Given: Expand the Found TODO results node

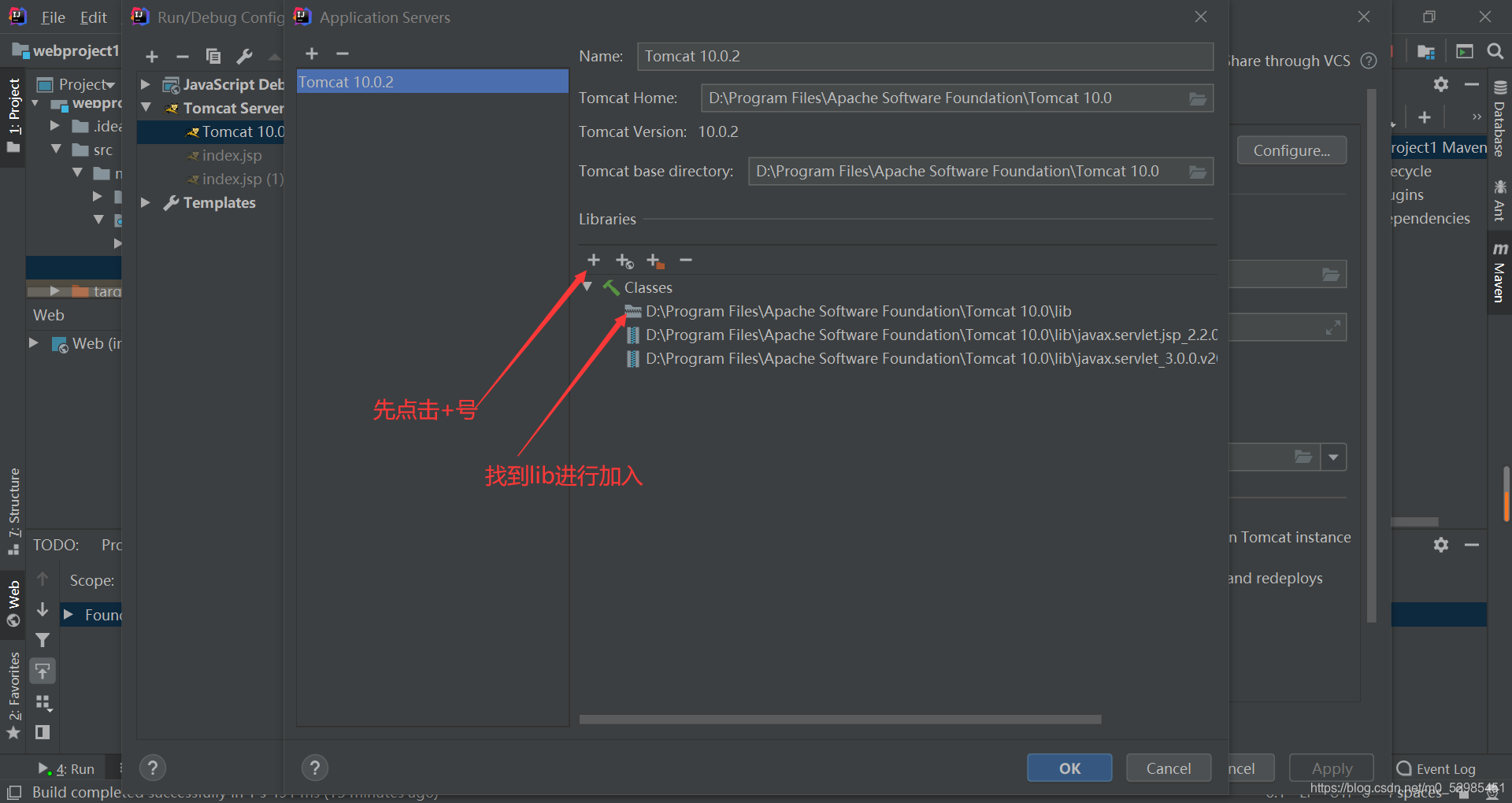Looking at the screenshot, I should (69, 614).
